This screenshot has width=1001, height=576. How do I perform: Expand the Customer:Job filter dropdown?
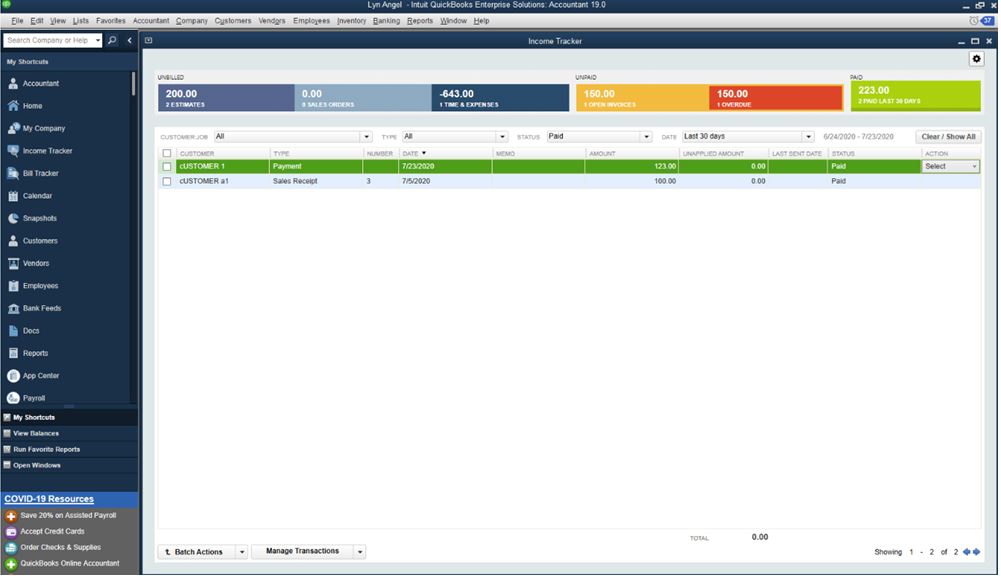pyautogui.click(x=366, y=137)
